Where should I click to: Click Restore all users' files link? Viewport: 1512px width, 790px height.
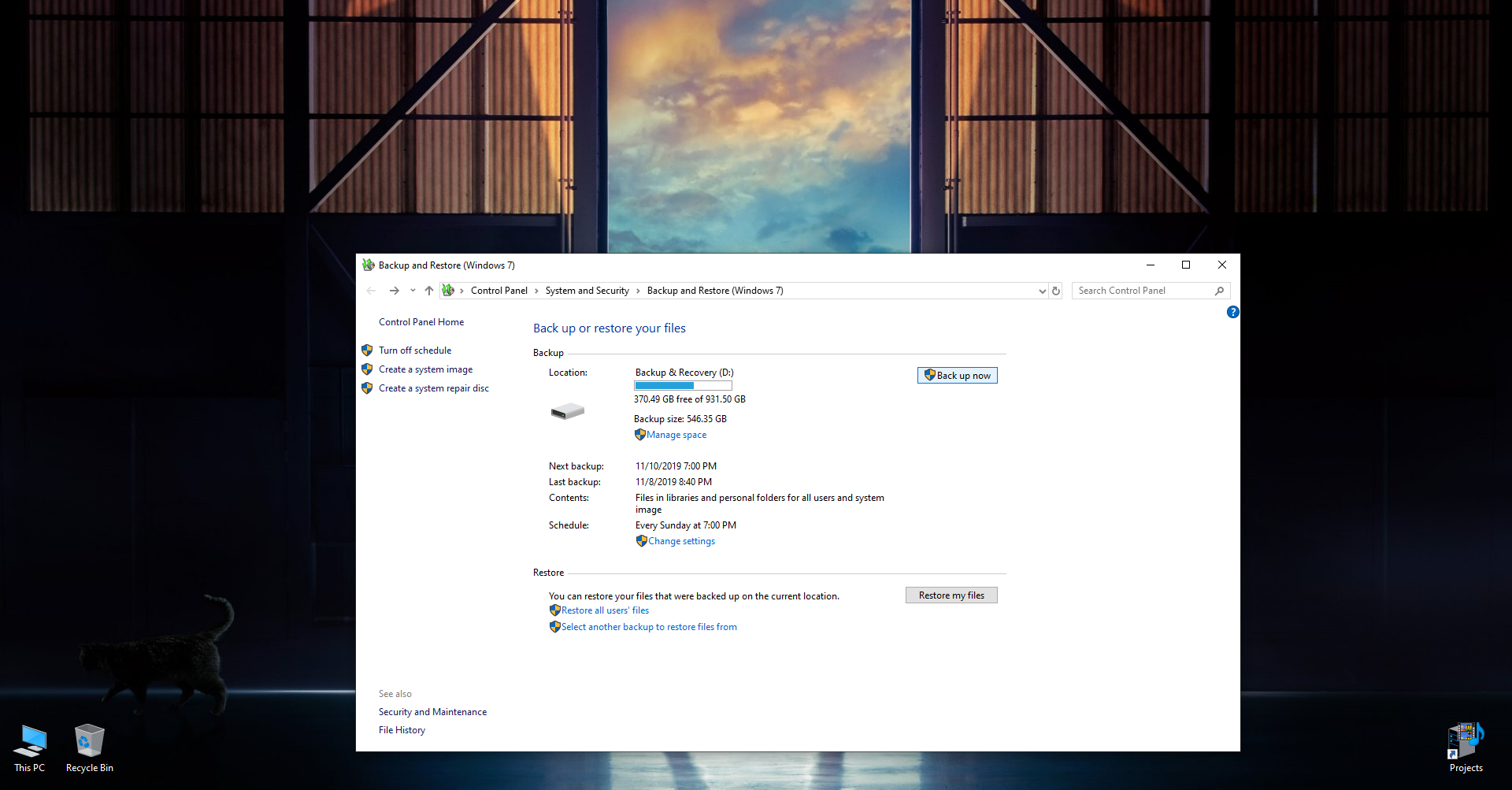tap(605, 610)
